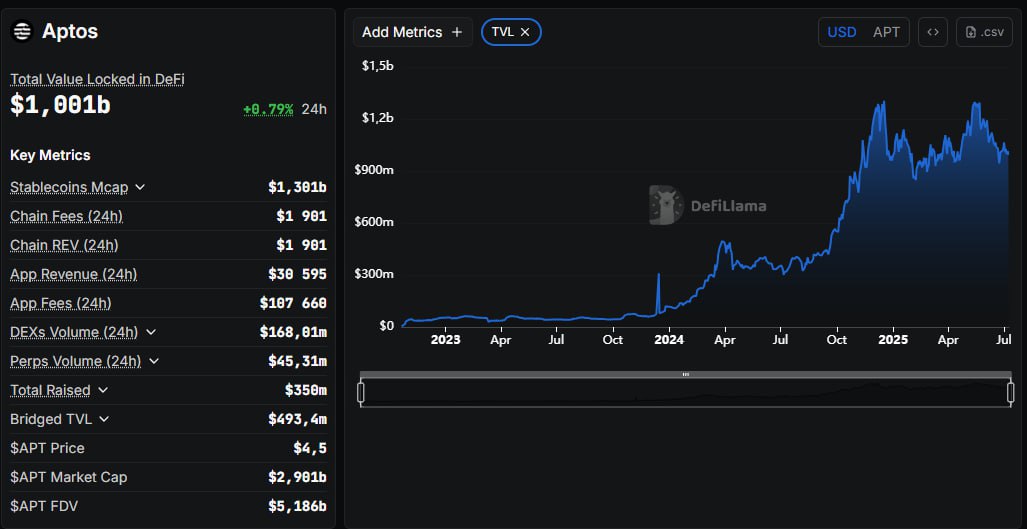Switch chart denomination to APT
The height and width of the screenshot is (529, 1027).
(x=886, y=32)
